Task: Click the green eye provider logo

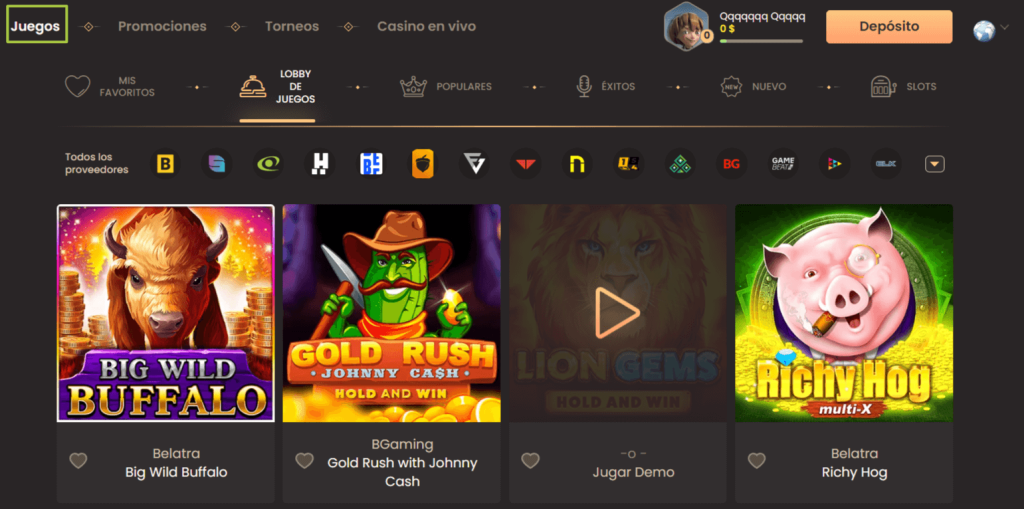Action: tap(268, 164)
